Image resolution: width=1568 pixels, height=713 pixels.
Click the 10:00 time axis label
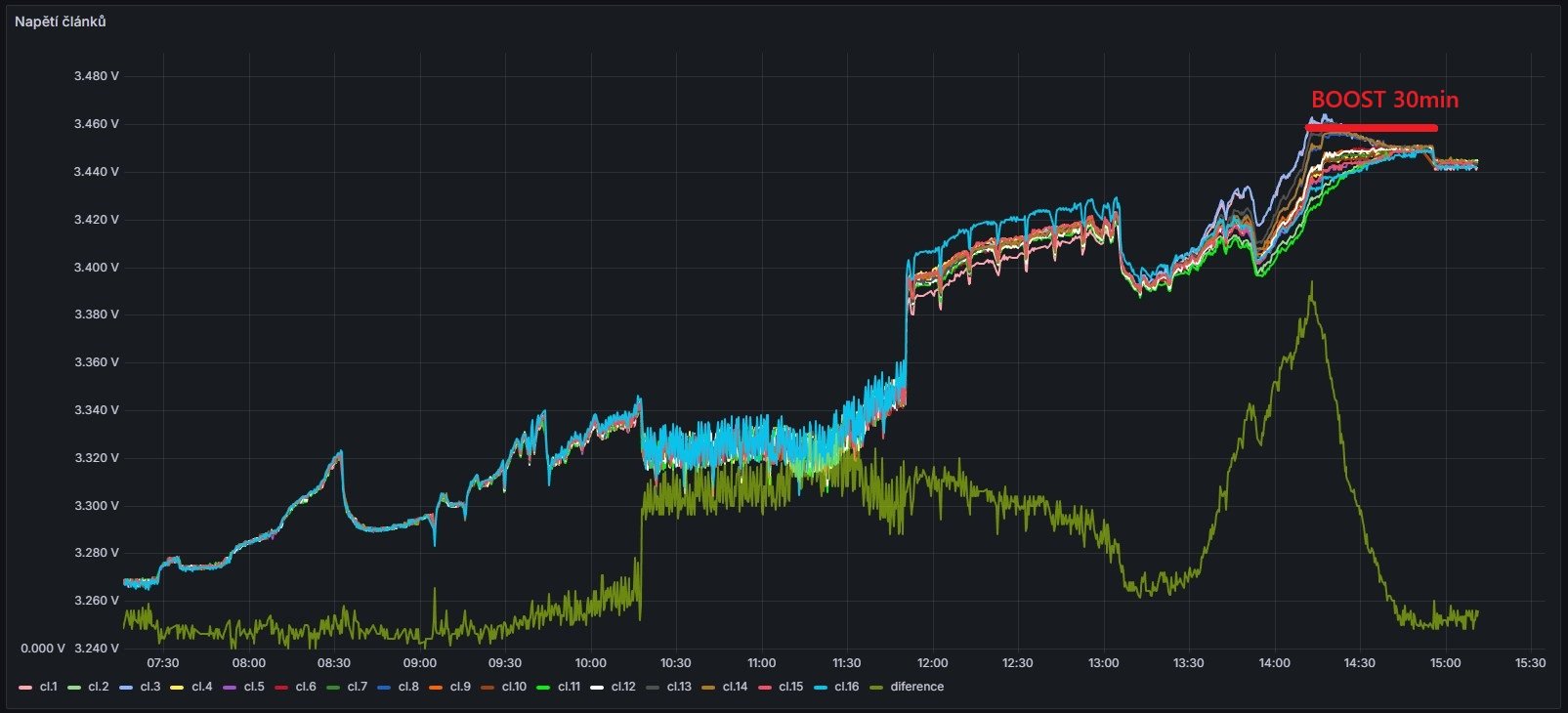590,663
